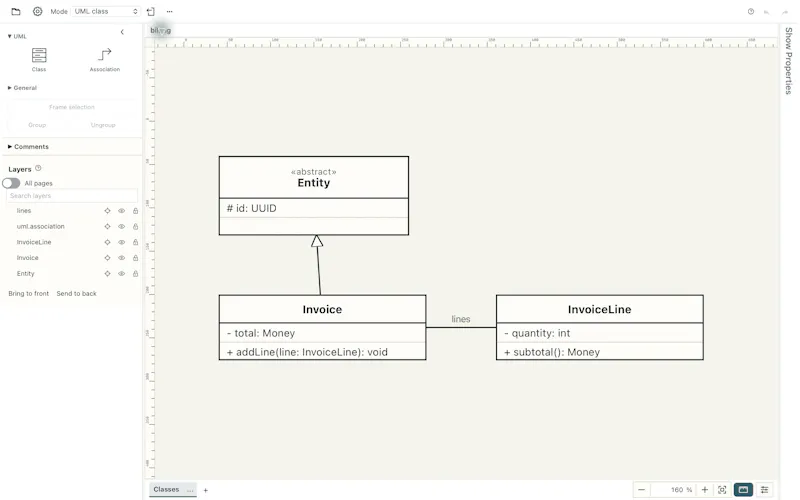Screen dimensions: 800x500
Task: Click the locate icon for InvoiceLine layer
Action: click(107, 242)
